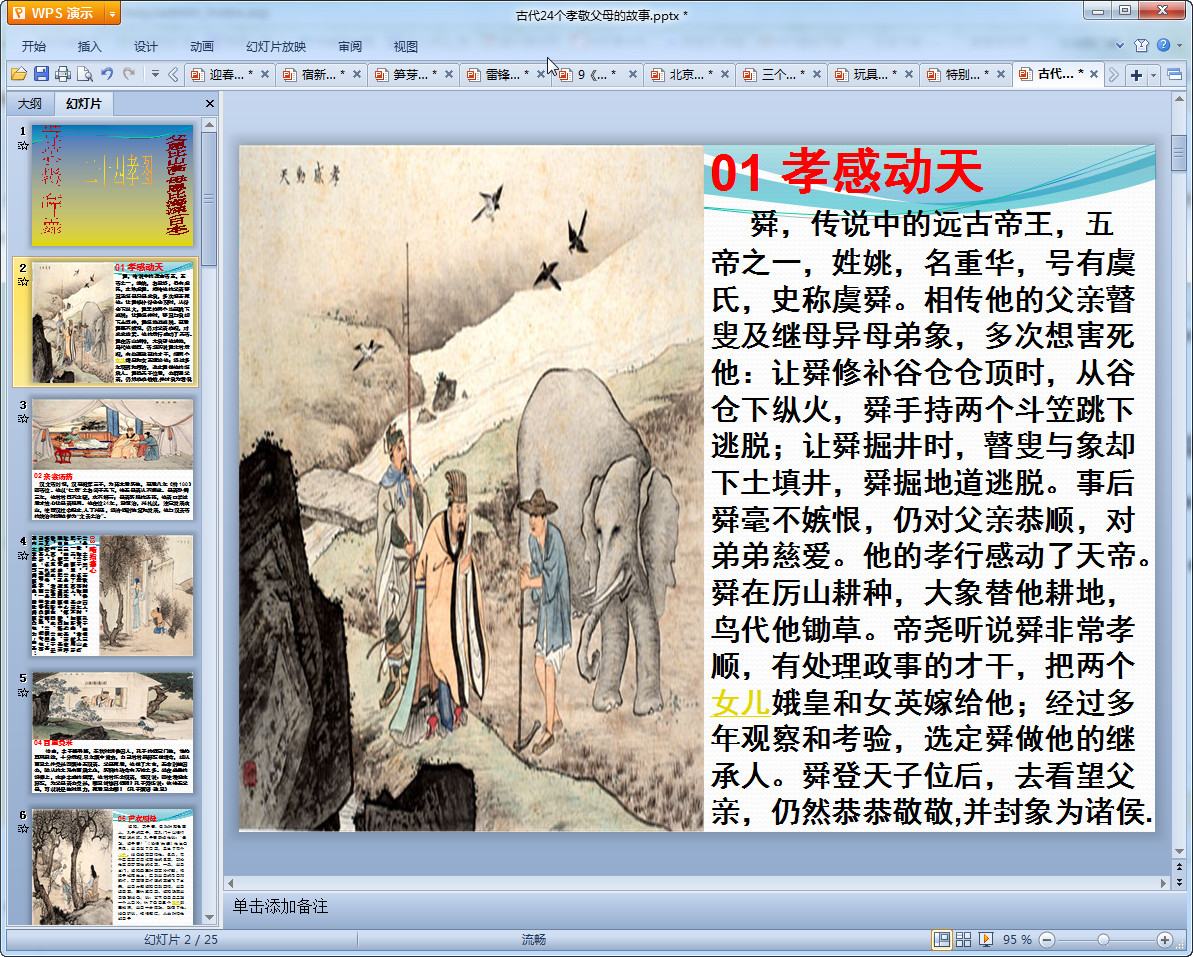The image size is (1193, 957).
Task: Close the 笋芽 document tab
Action: point(449,74)
